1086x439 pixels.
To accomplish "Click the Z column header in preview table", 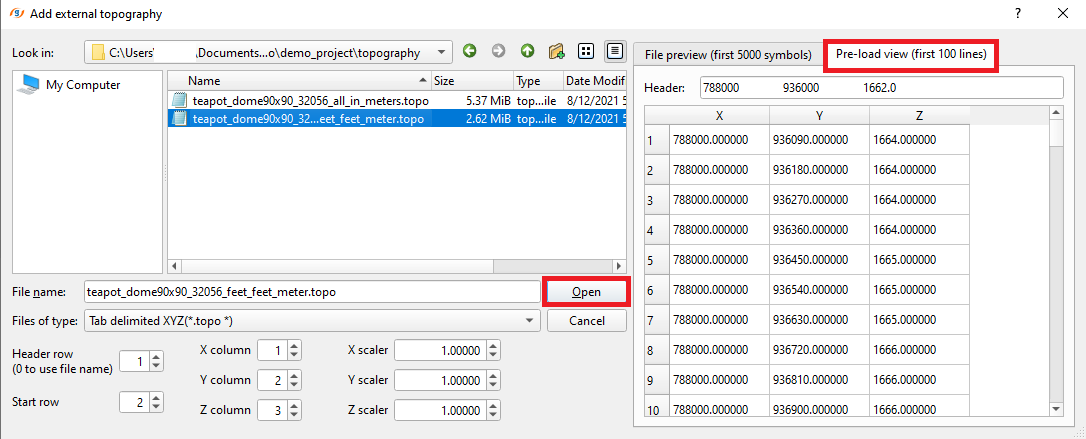I will [920, 115].
